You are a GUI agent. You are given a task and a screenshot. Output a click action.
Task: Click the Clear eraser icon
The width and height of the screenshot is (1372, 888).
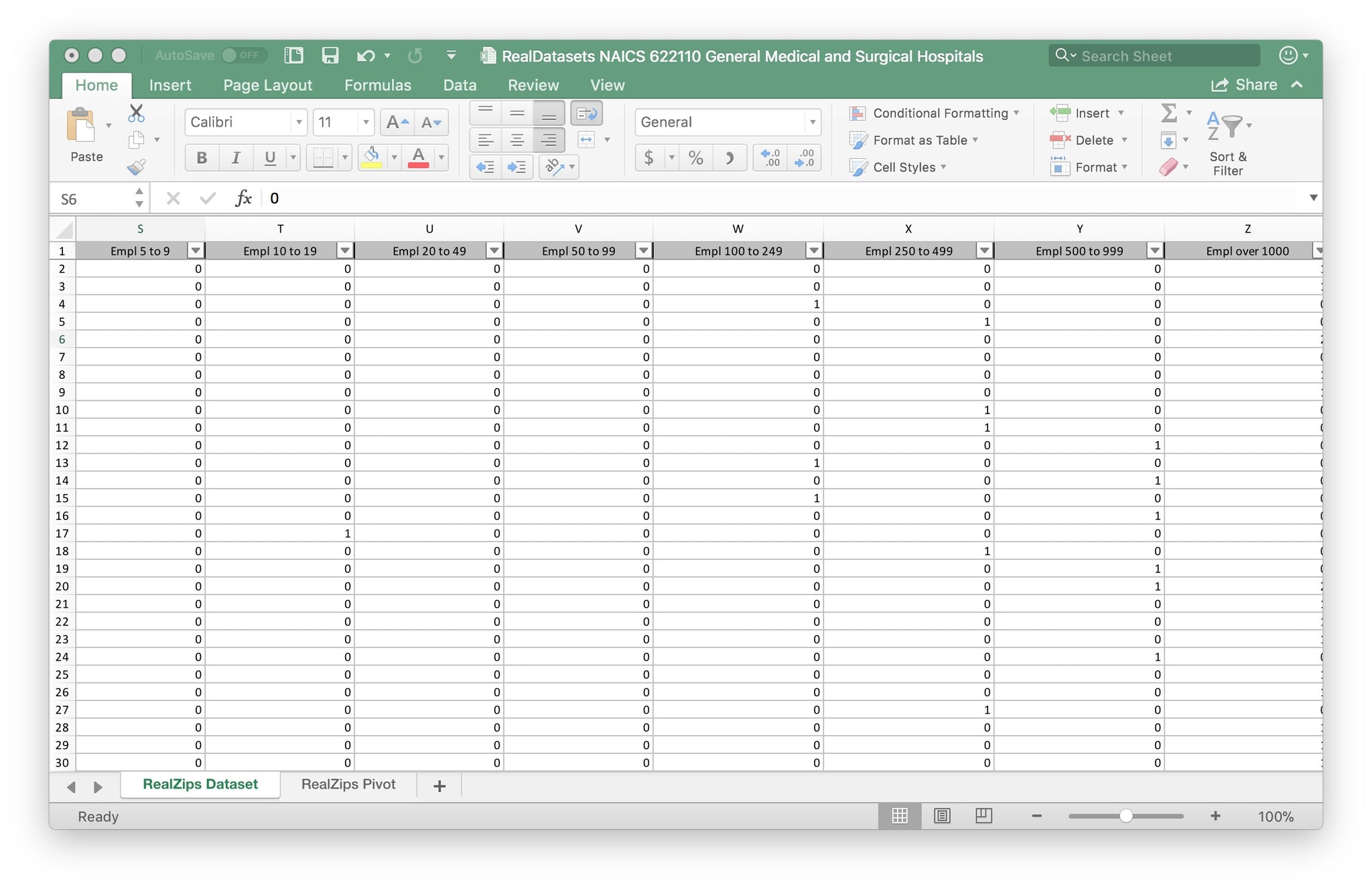(1168, 167)
